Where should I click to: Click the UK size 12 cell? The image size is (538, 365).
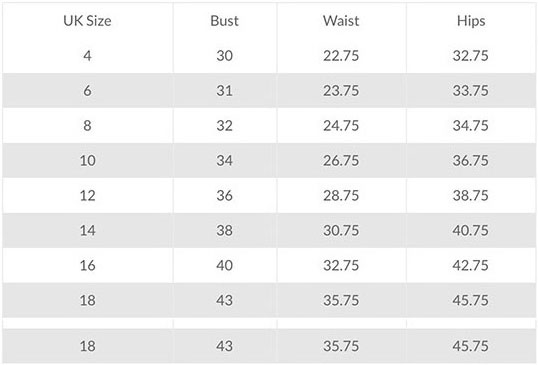click(87, 196)
